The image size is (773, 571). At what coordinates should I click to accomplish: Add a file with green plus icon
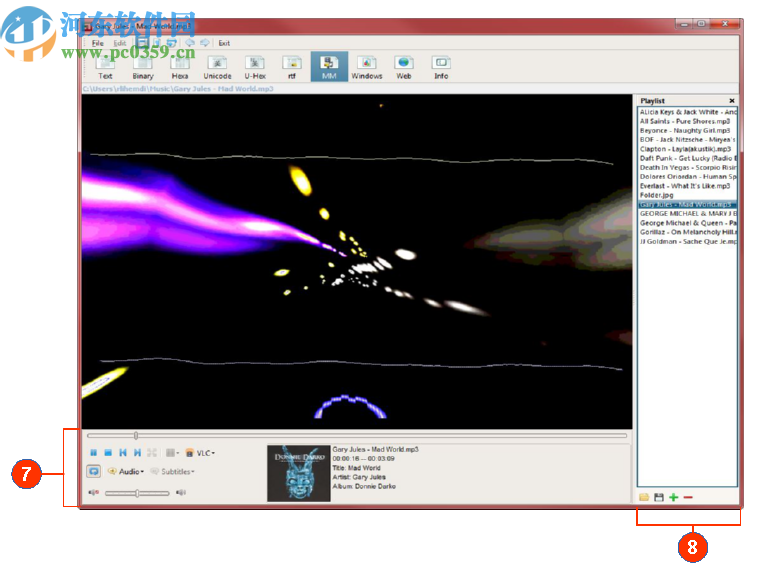point(674,497)
